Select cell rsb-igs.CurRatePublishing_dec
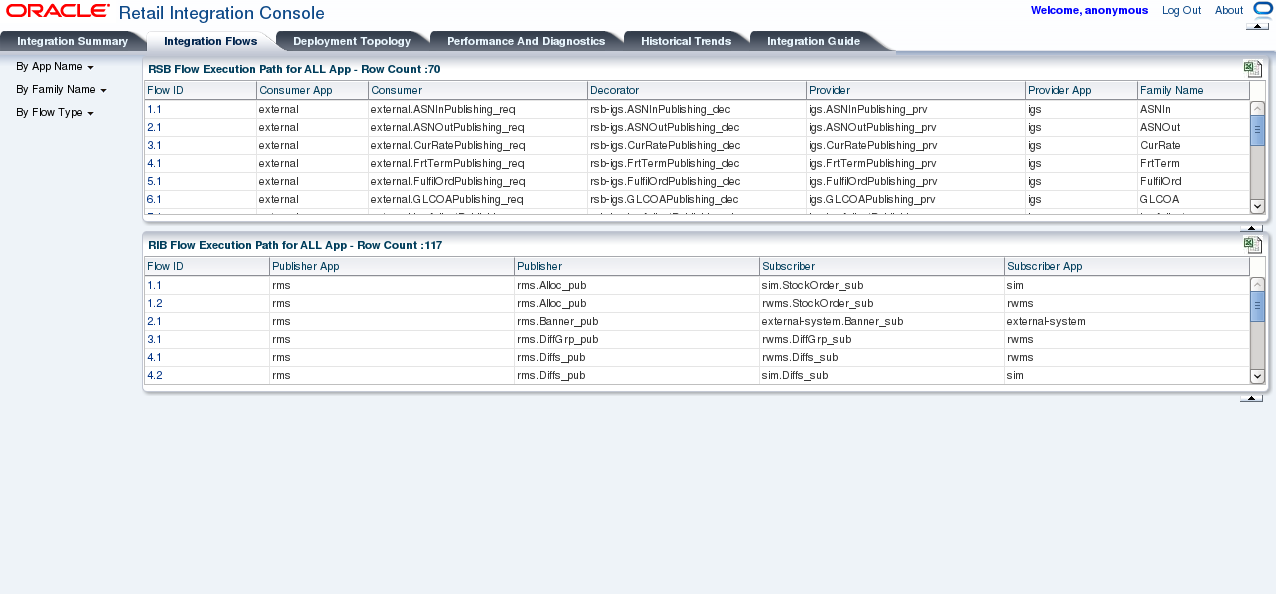The image size is (1276, 594). pyautogui.click(x=697, y=145)
